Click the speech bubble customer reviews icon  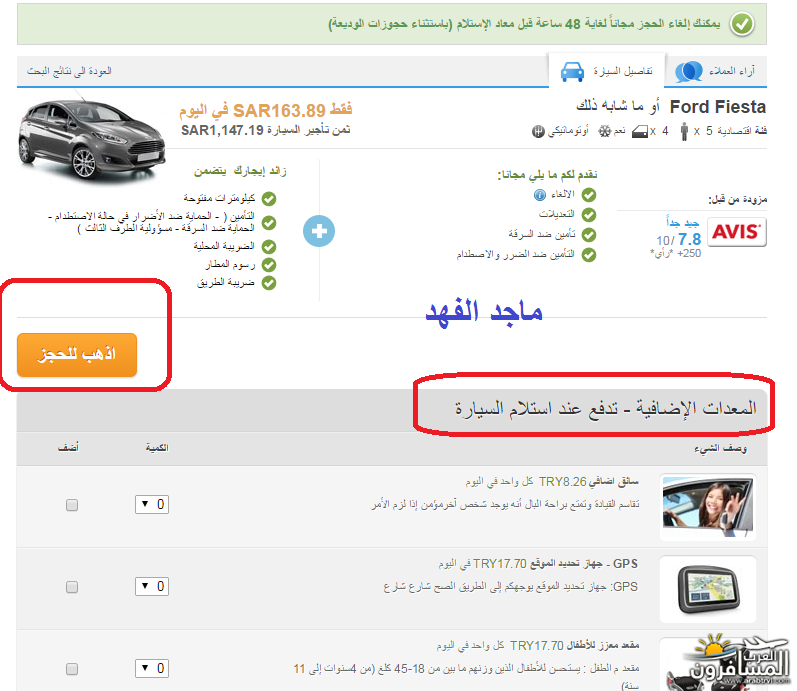point(689,72)
